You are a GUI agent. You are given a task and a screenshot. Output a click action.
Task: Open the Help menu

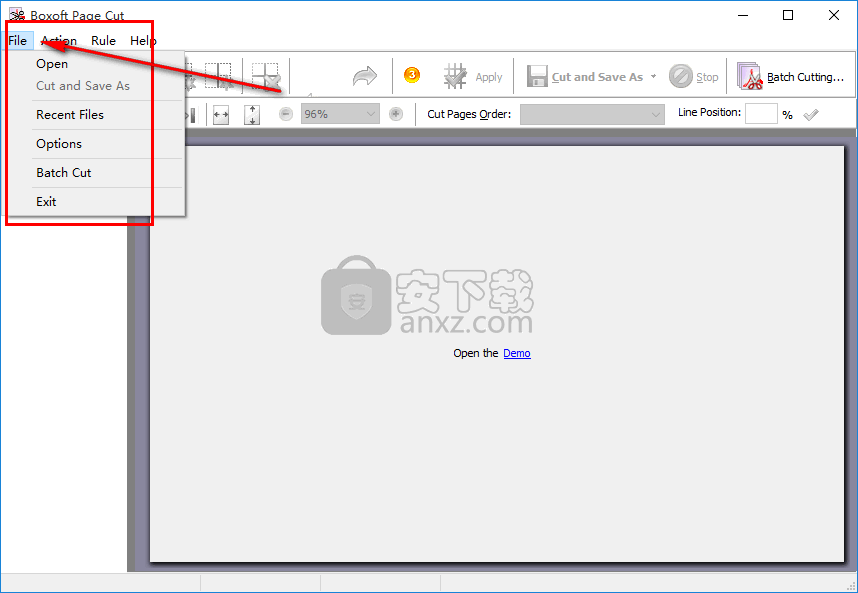(x=143, y=40)
